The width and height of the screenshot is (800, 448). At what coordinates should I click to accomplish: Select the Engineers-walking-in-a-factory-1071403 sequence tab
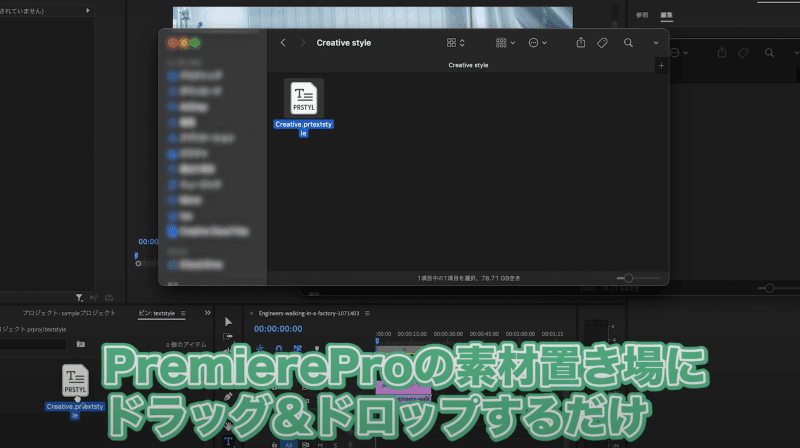pos(309,313)
